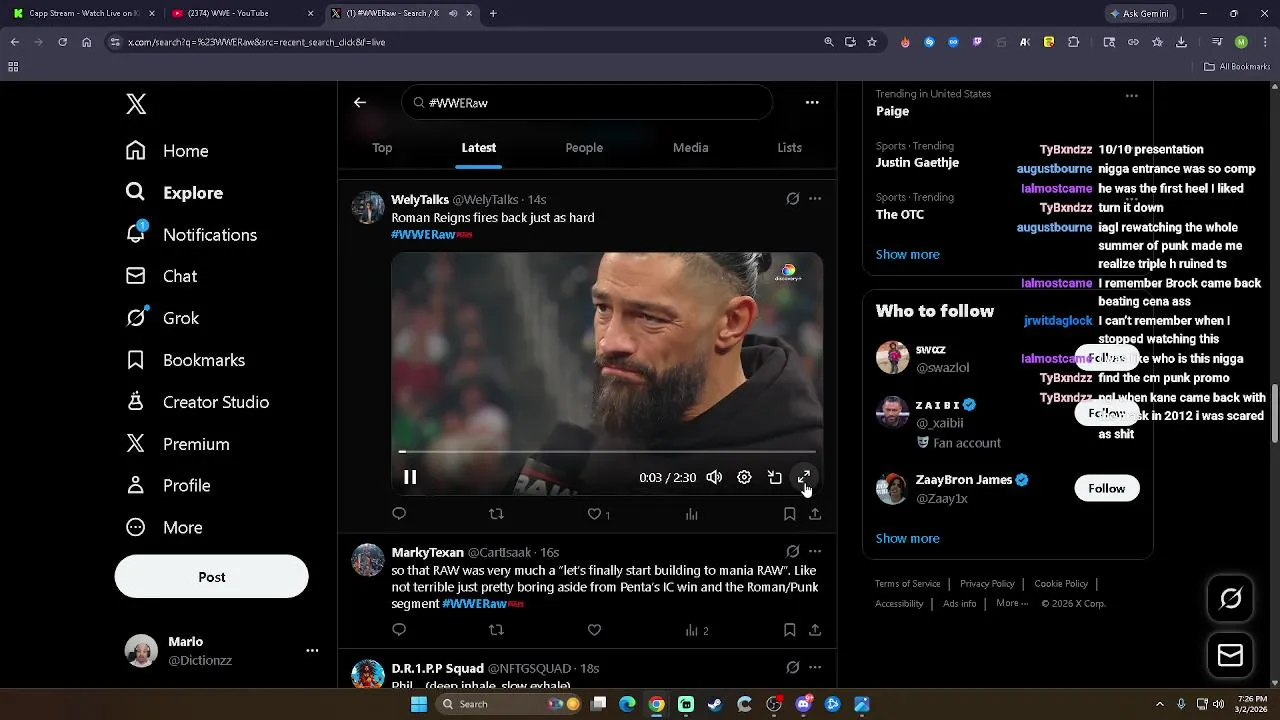Viewport: 1280px width, 720px height.
Task: Open search settings three-dot menu
Action: [812, 102]
